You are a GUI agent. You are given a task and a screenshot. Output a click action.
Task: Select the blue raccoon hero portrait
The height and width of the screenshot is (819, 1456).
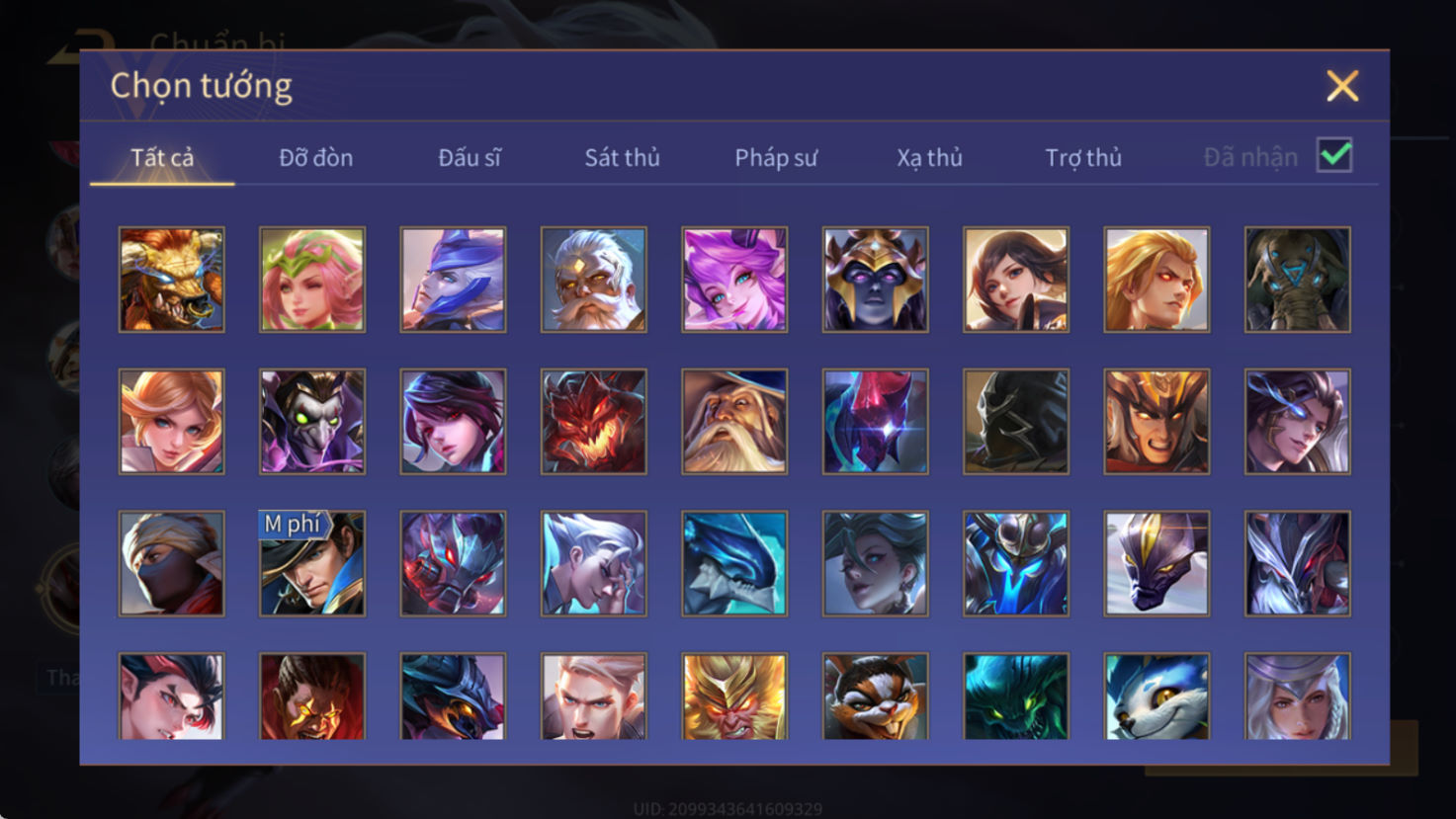click(x=1157, y=696)
